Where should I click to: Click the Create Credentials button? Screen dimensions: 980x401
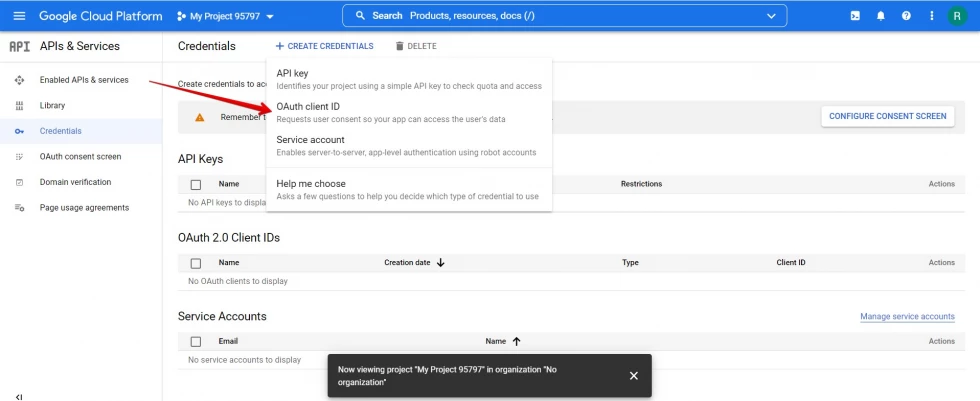click(324, 46)
